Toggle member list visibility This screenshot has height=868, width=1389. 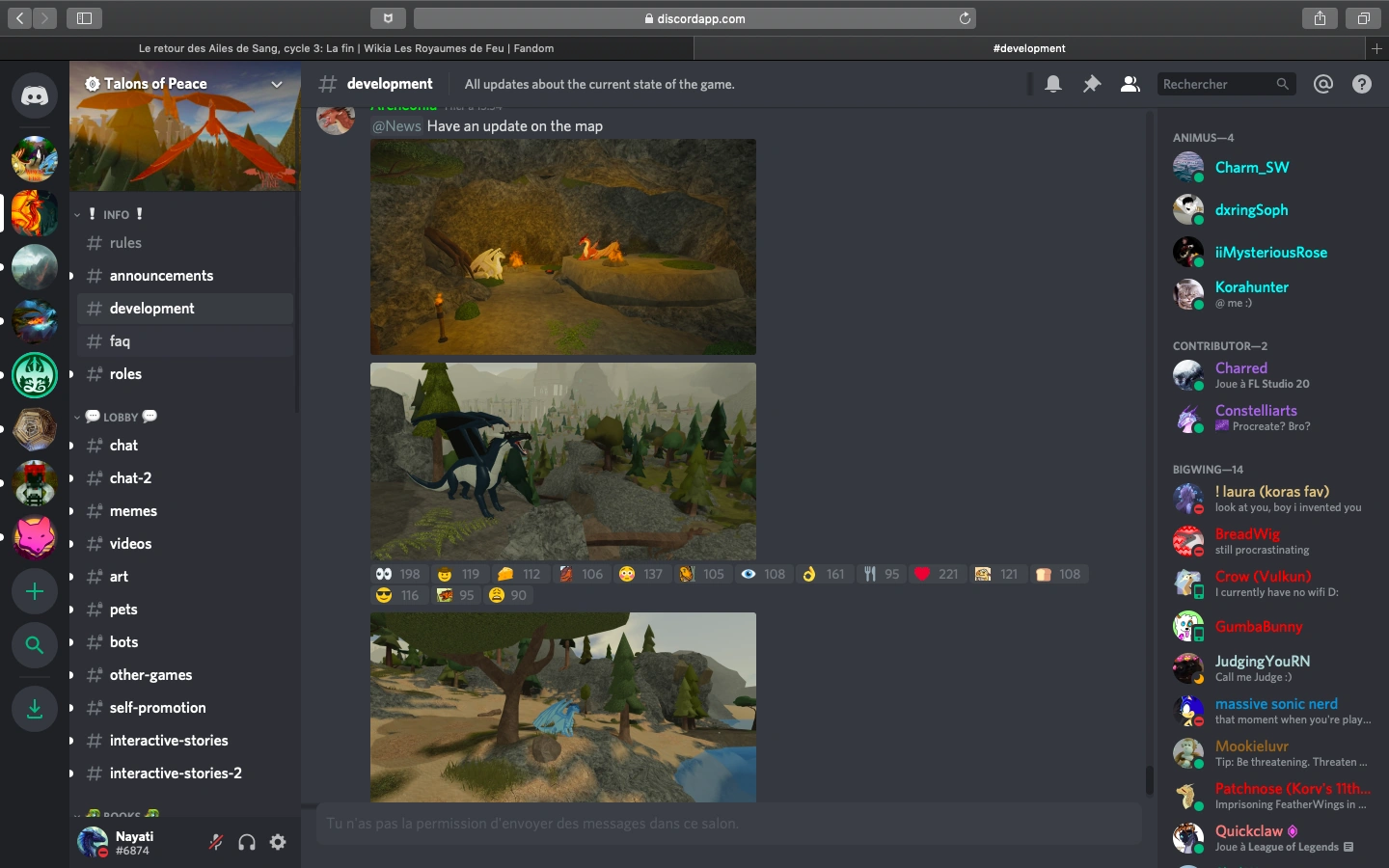[1130, 85]
